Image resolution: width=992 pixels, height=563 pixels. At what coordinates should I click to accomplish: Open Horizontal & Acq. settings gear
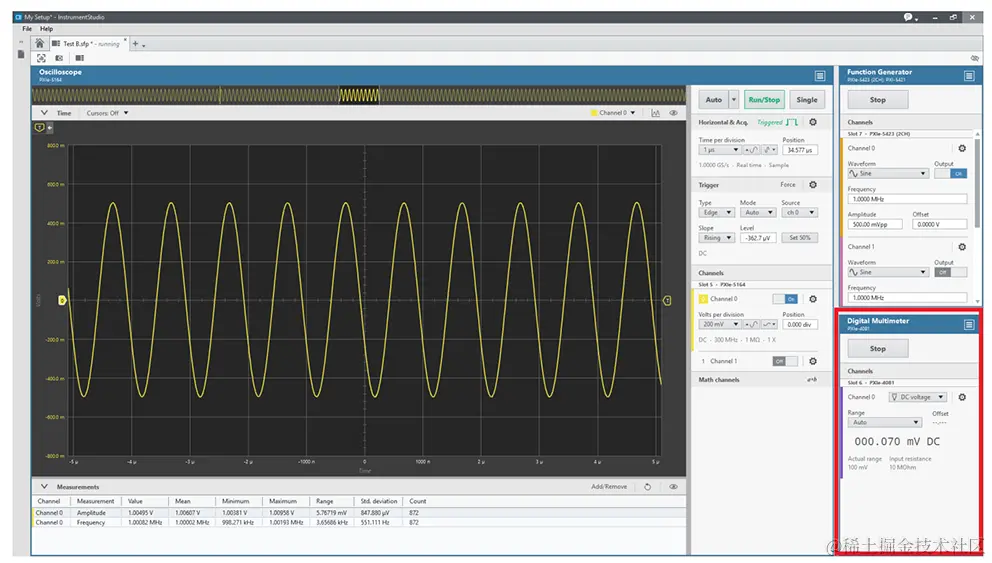pos(813,122)
